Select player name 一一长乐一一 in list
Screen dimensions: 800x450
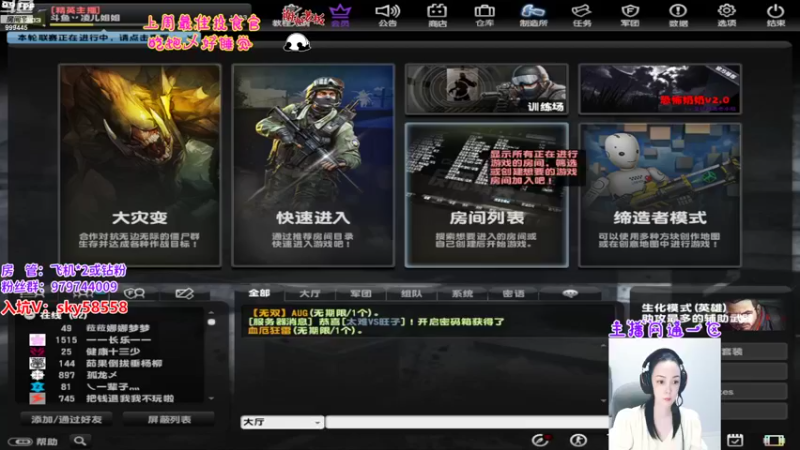(119, 340)
